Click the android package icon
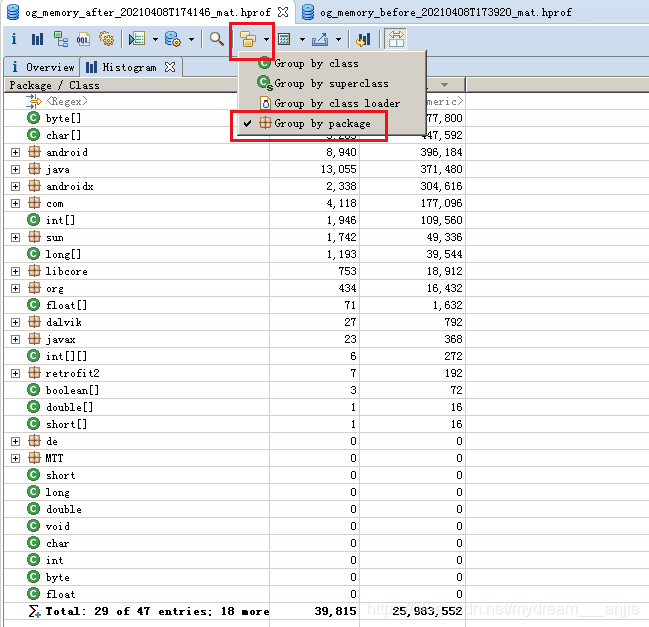This screenshot has width=649, height=627. (x=34, y=152)
